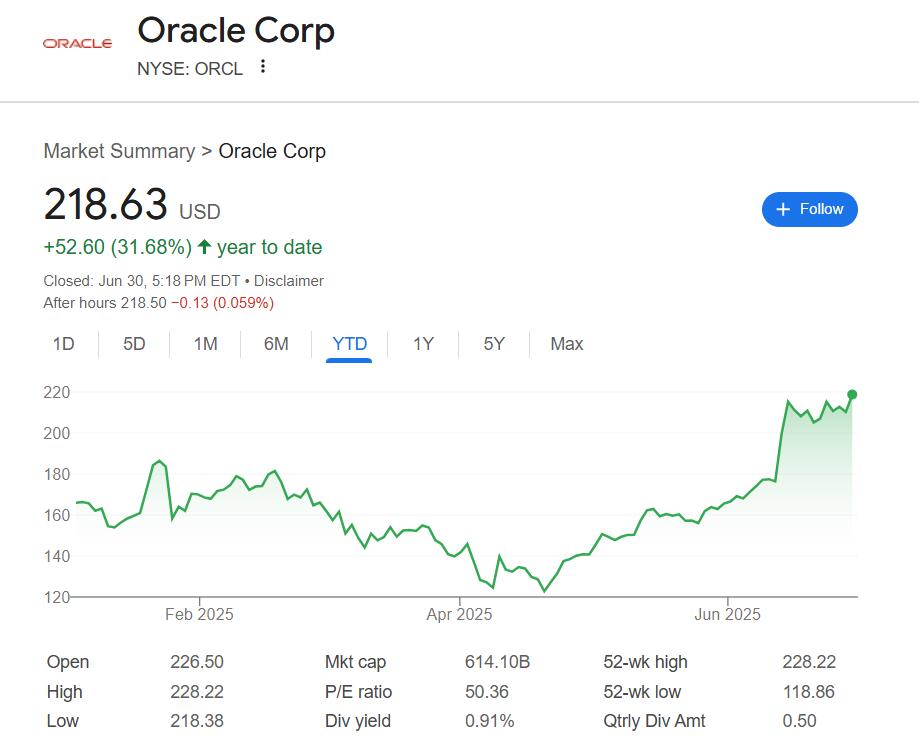Click the Mkt cap value 614.10B
Image resolution: width=919 pixels, height=751 pixels.
coord(497,662)
